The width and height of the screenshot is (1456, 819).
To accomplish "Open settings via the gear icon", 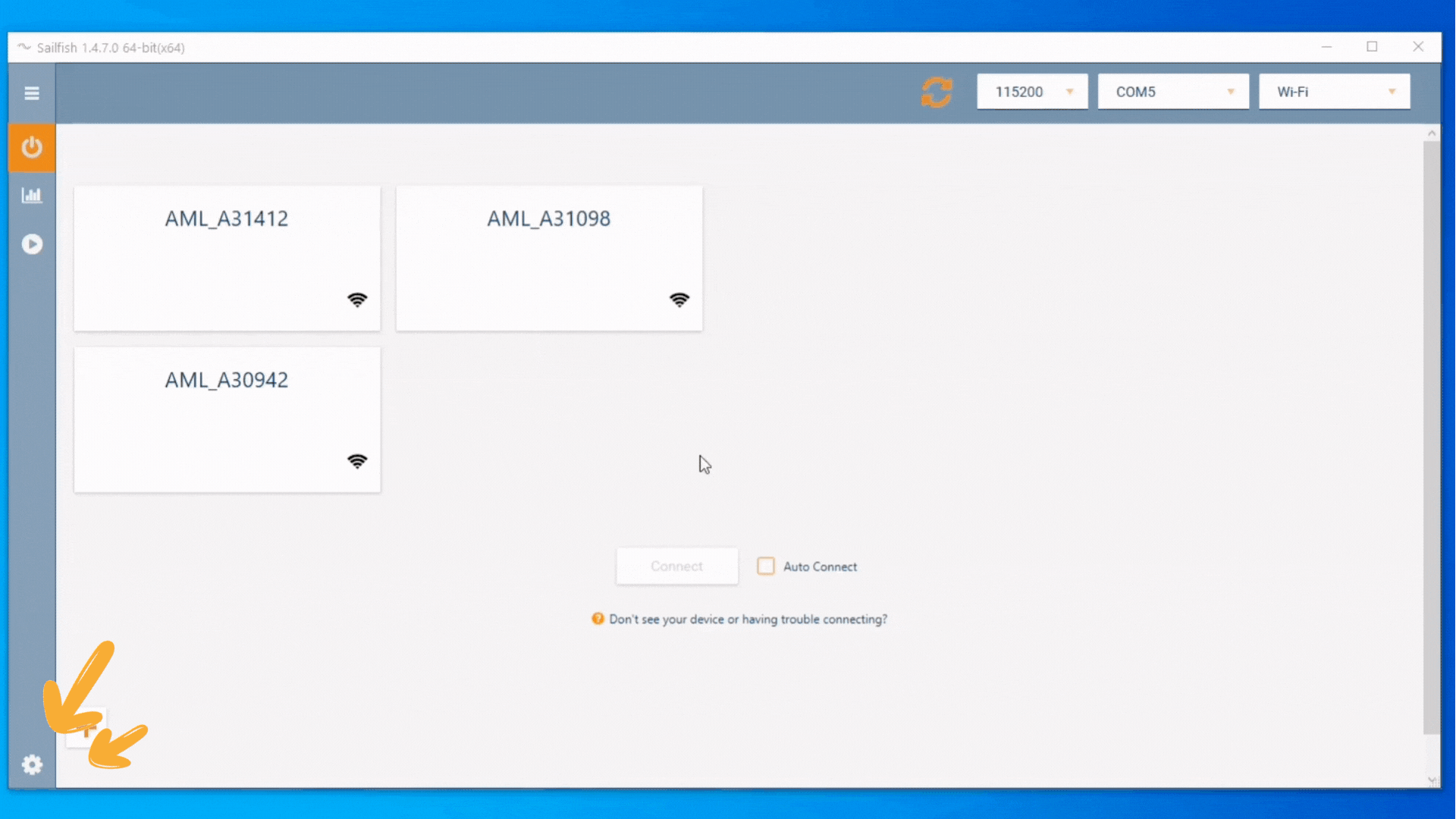I will point(31,764).
